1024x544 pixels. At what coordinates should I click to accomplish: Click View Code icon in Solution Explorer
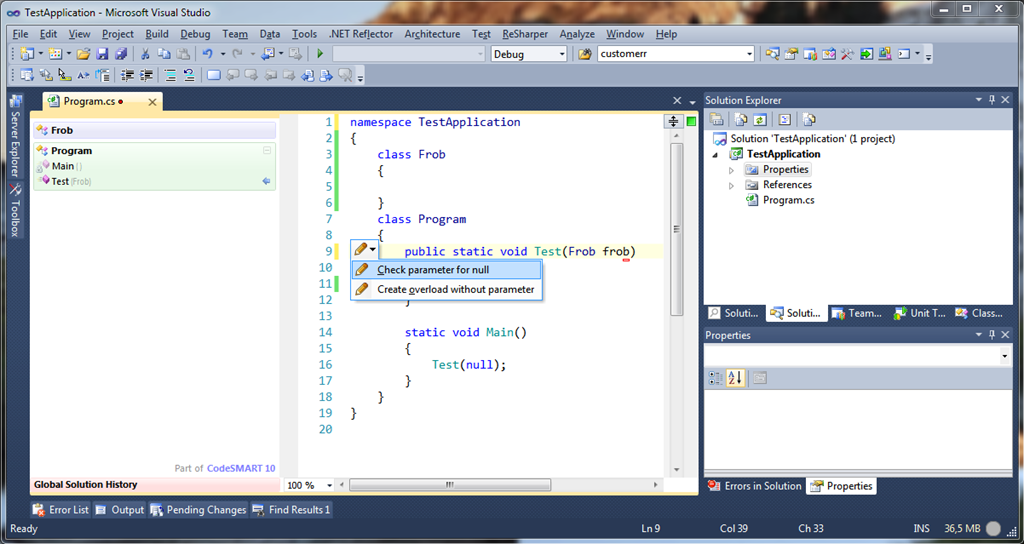tap(785, 120)
